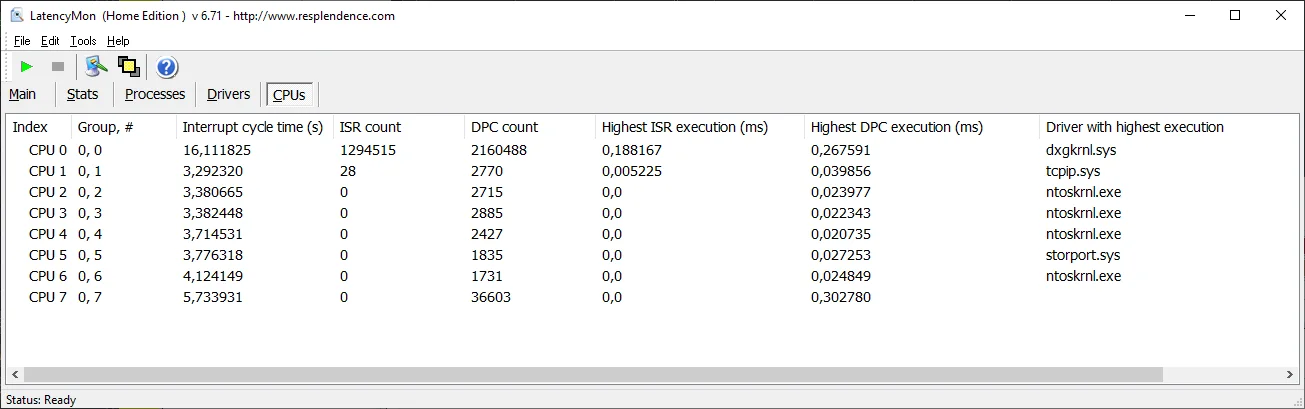Click the highest DPC value 0,302780
Image resolution: width=1305 pixels, height=409 pixels.
tap(840, 297)
